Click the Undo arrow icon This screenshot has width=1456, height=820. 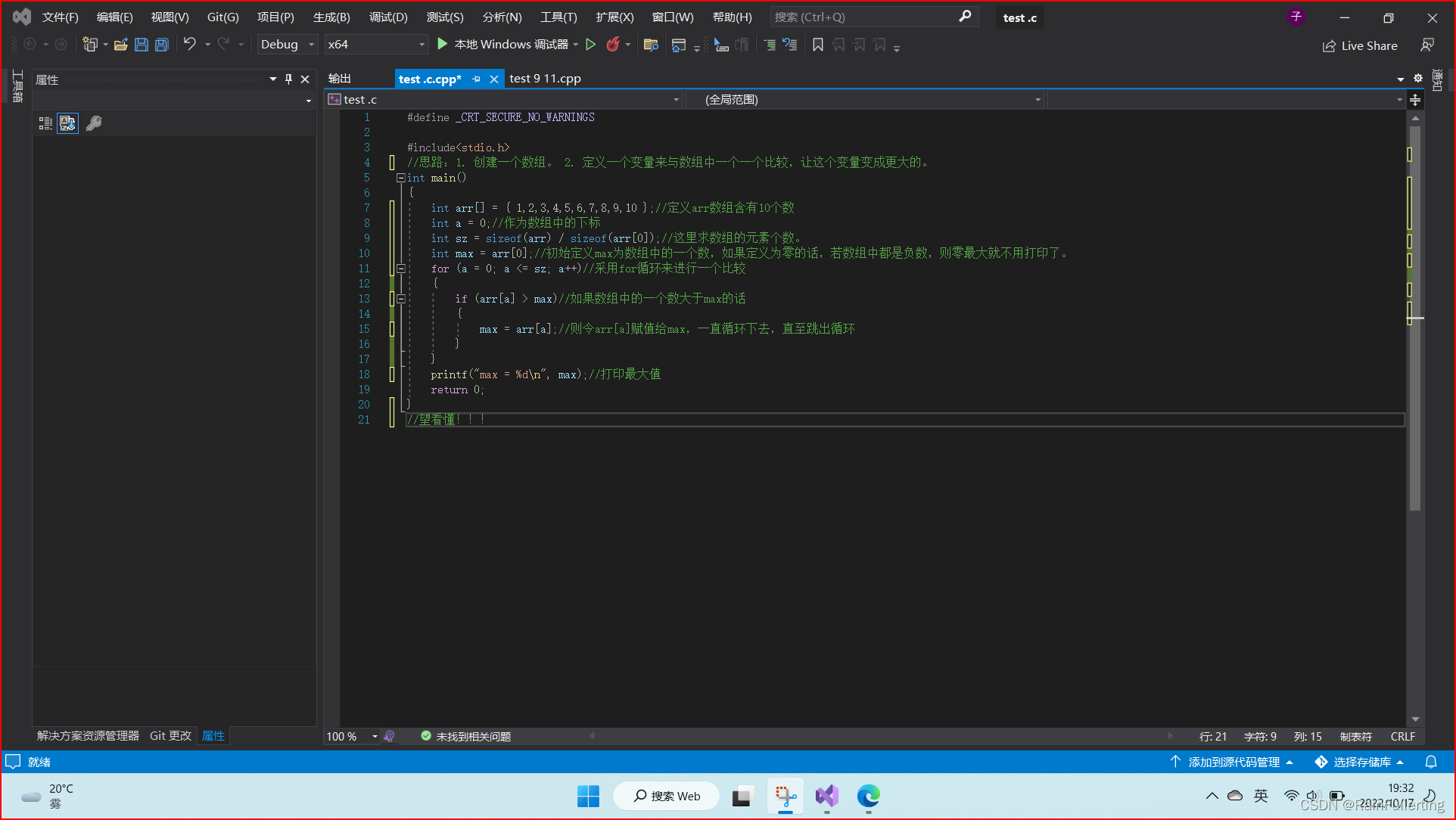189,45
